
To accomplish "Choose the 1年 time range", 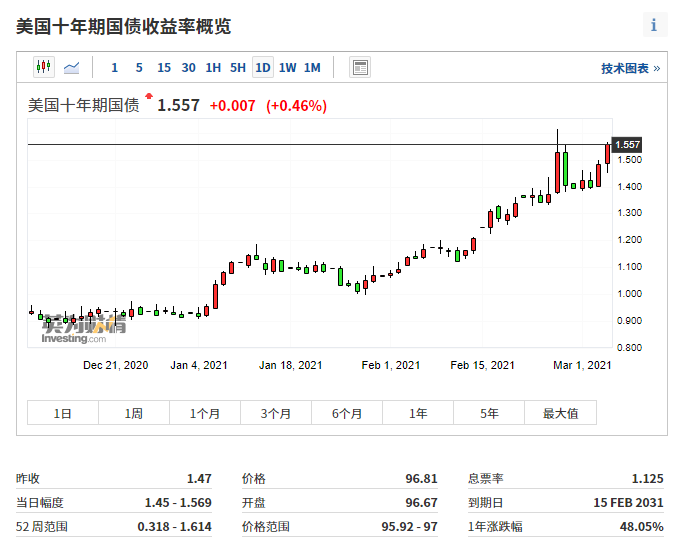I will tap(418, 413).
